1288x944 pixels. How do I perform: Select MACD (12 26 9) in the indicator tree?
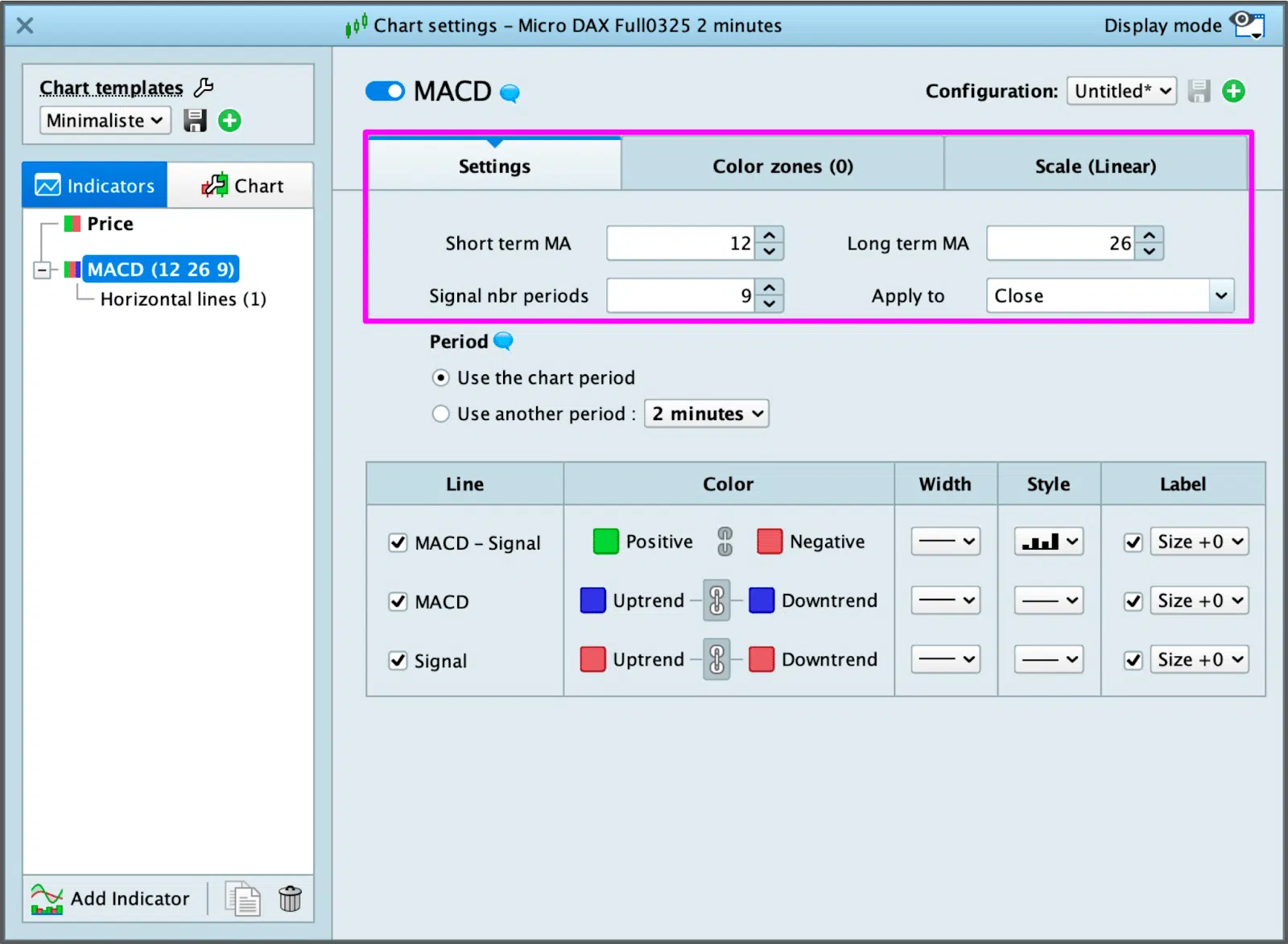(x=160, y=269)
